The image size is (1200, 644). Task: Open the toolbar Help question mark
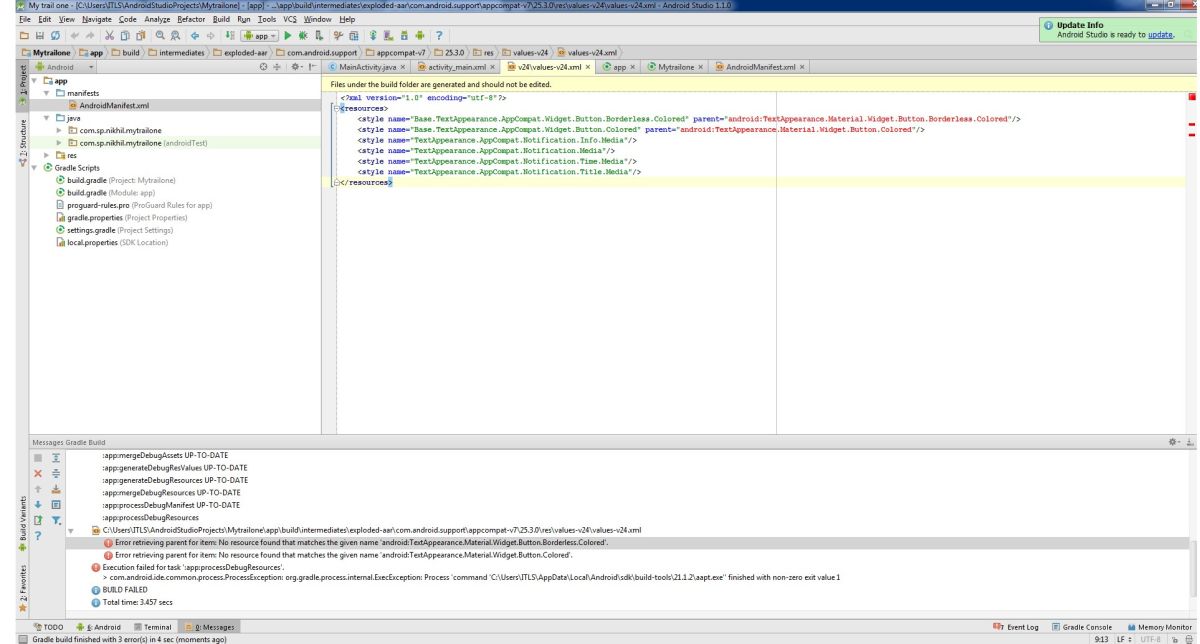coord(439,36)
